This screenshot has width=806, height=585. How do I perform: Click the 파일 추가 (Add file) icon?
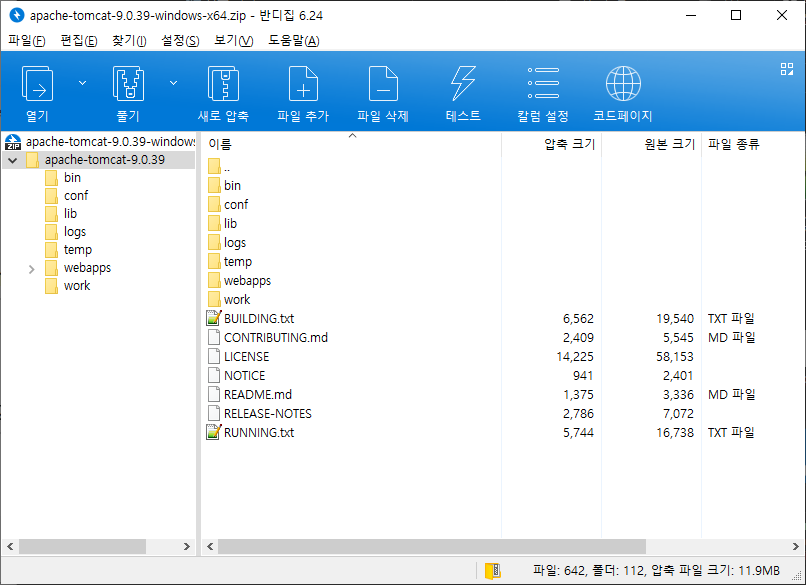(x=303, y=84)
